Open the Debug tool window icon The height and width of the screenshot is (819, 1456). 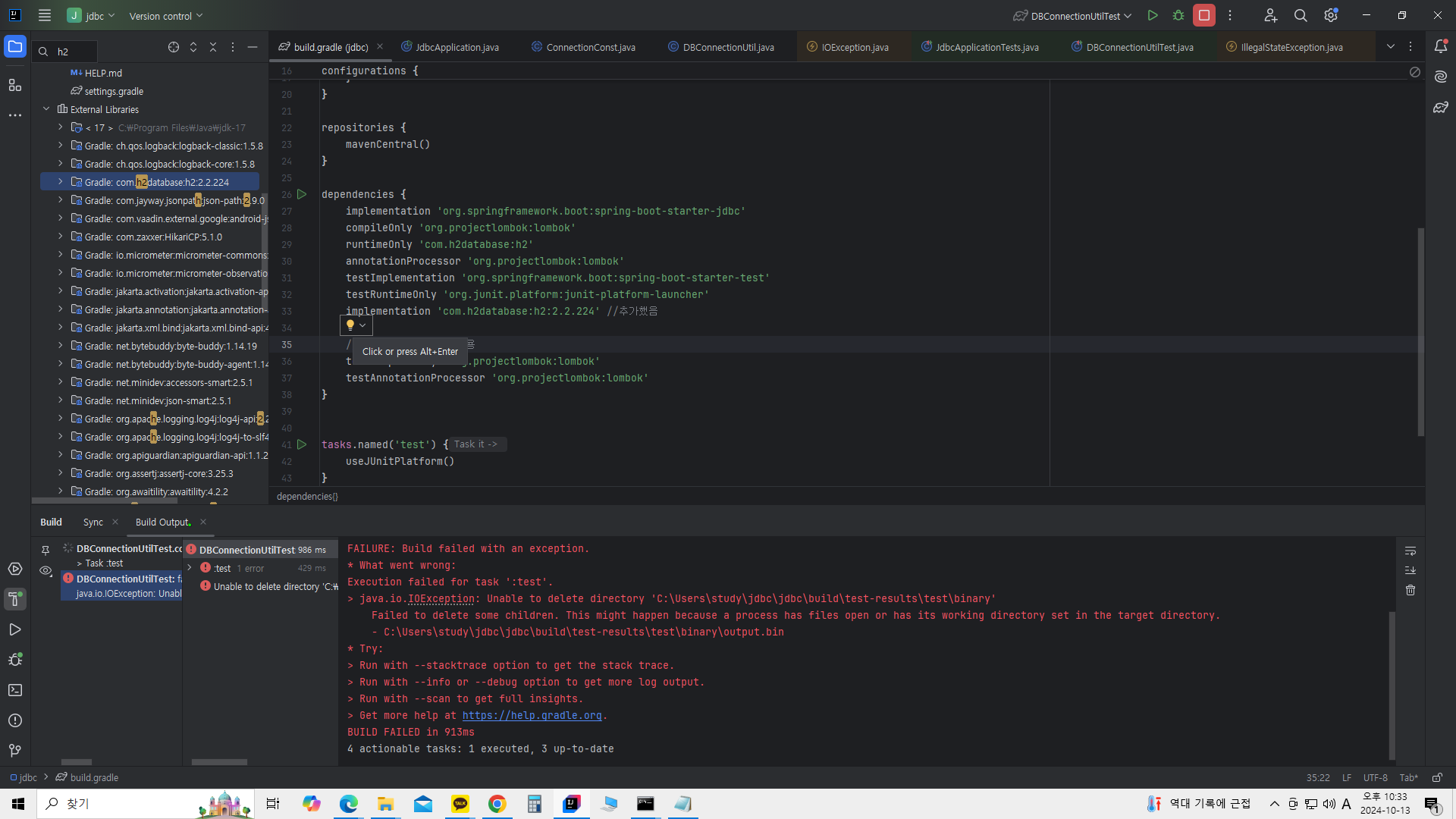(x=15, y=660)
